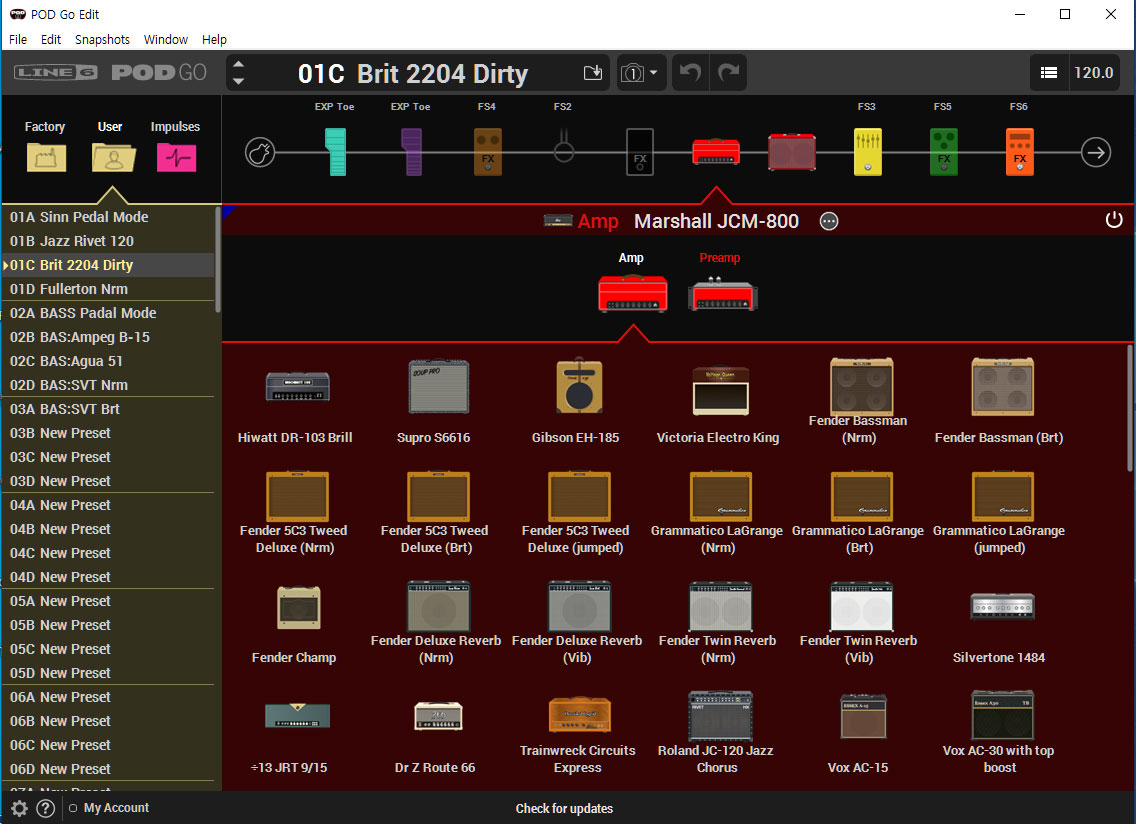
Task: Open the Help menu
Action: pos(214,39)
